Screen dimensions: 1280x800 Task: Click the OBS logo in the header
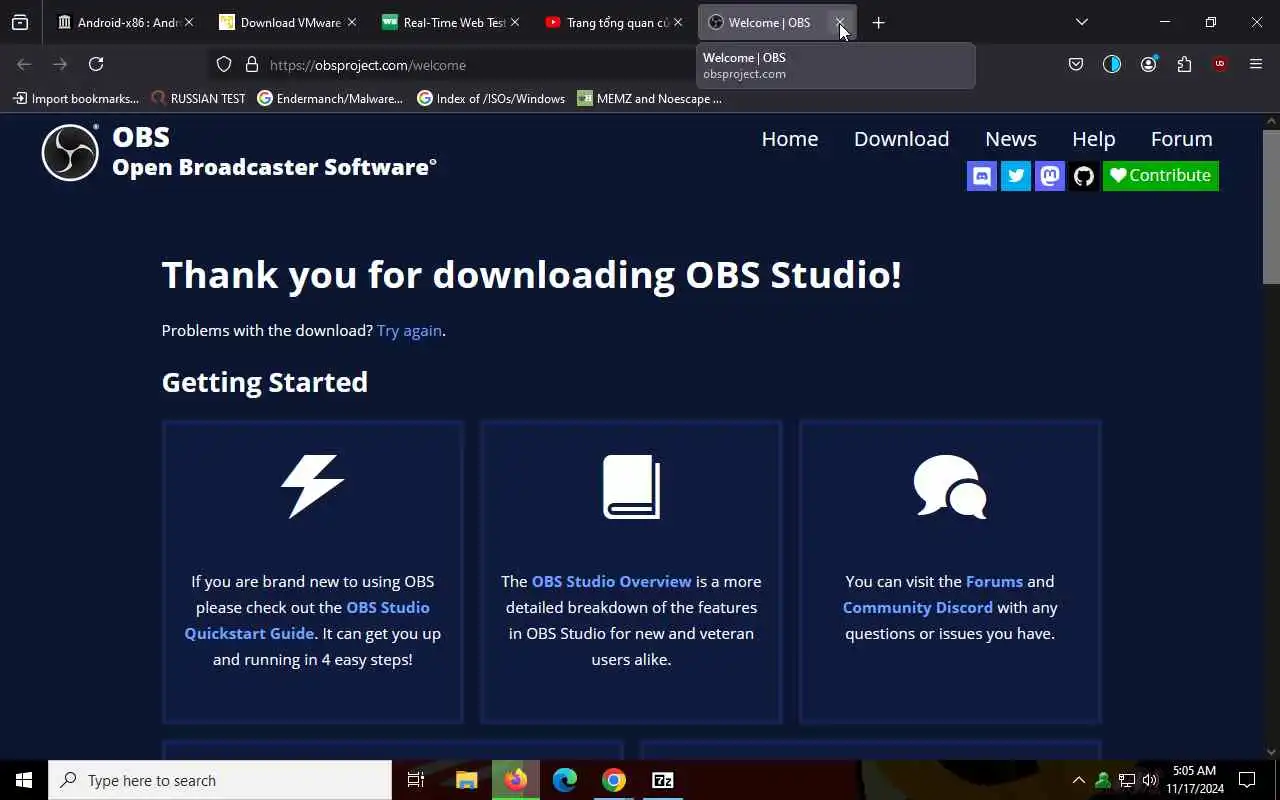70,152
